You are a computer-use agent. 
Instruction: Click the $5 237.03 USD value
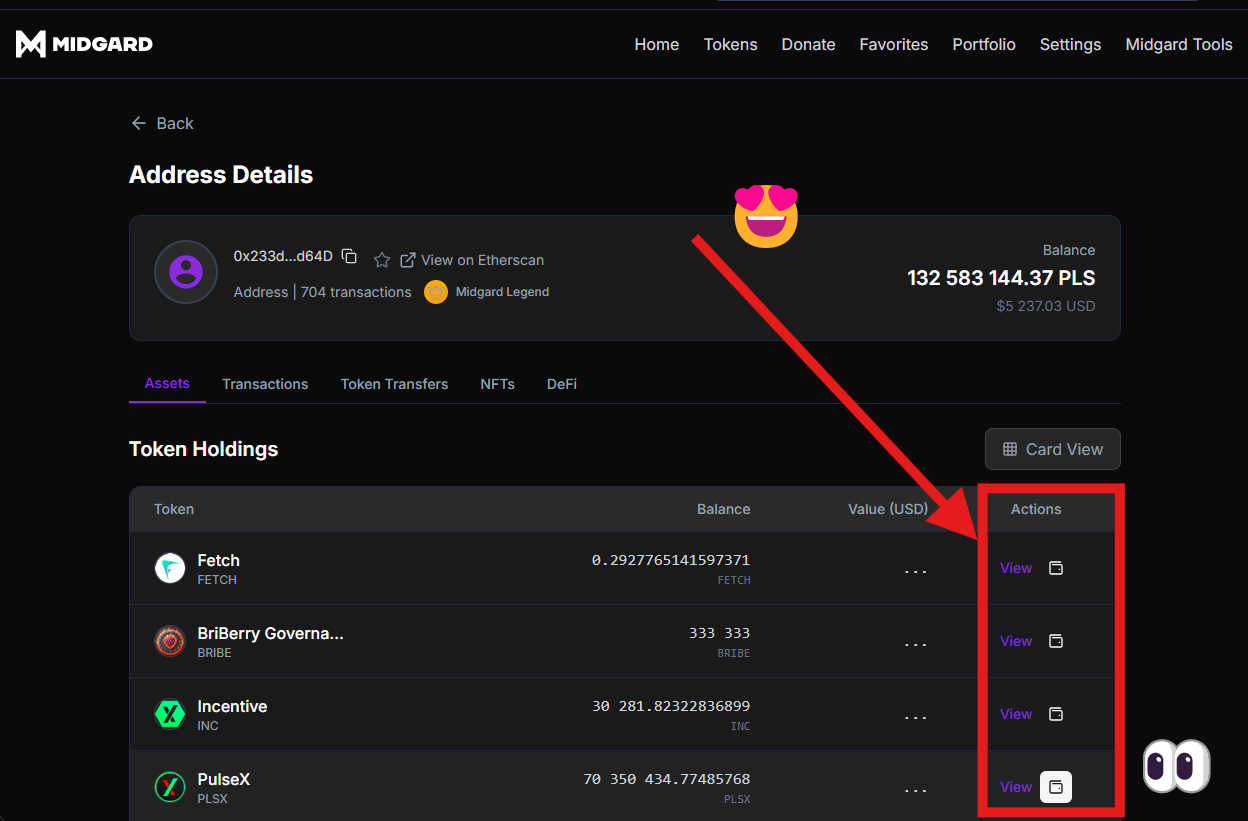1046,306
